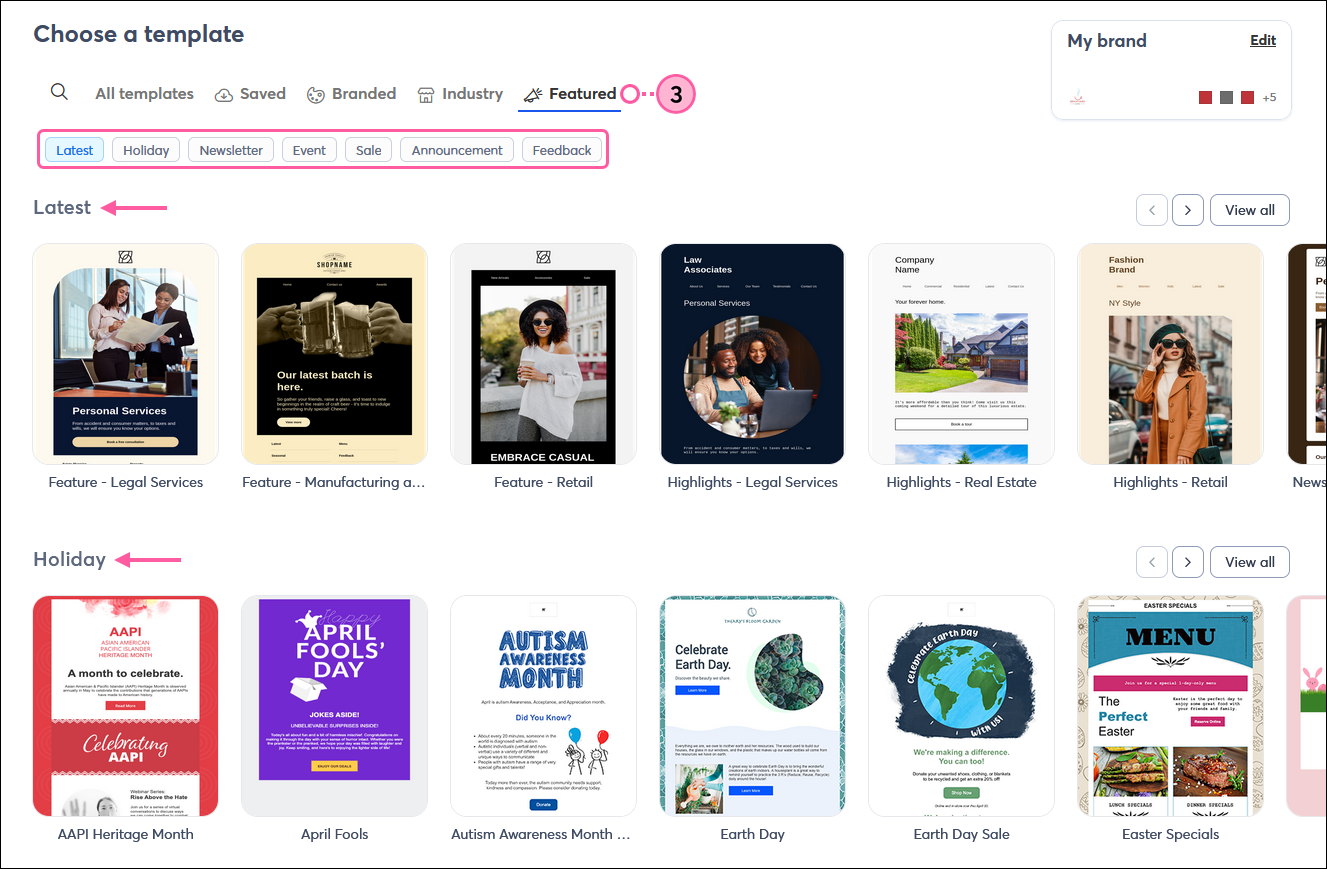Viewport: 1327px width, 869px height.
Task: Choose the Feature - Manufacturing template
Action: click(334, 354)
